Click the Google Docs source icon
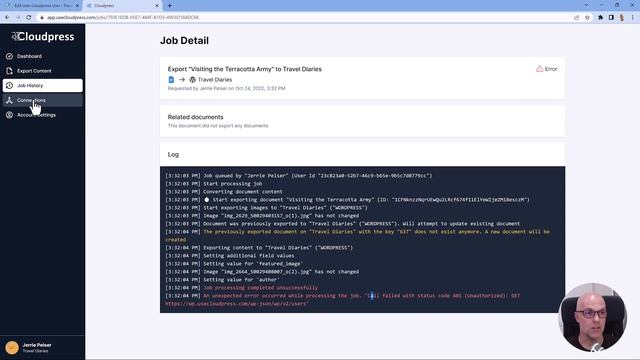The image size is (640, 360). (171, 80)
